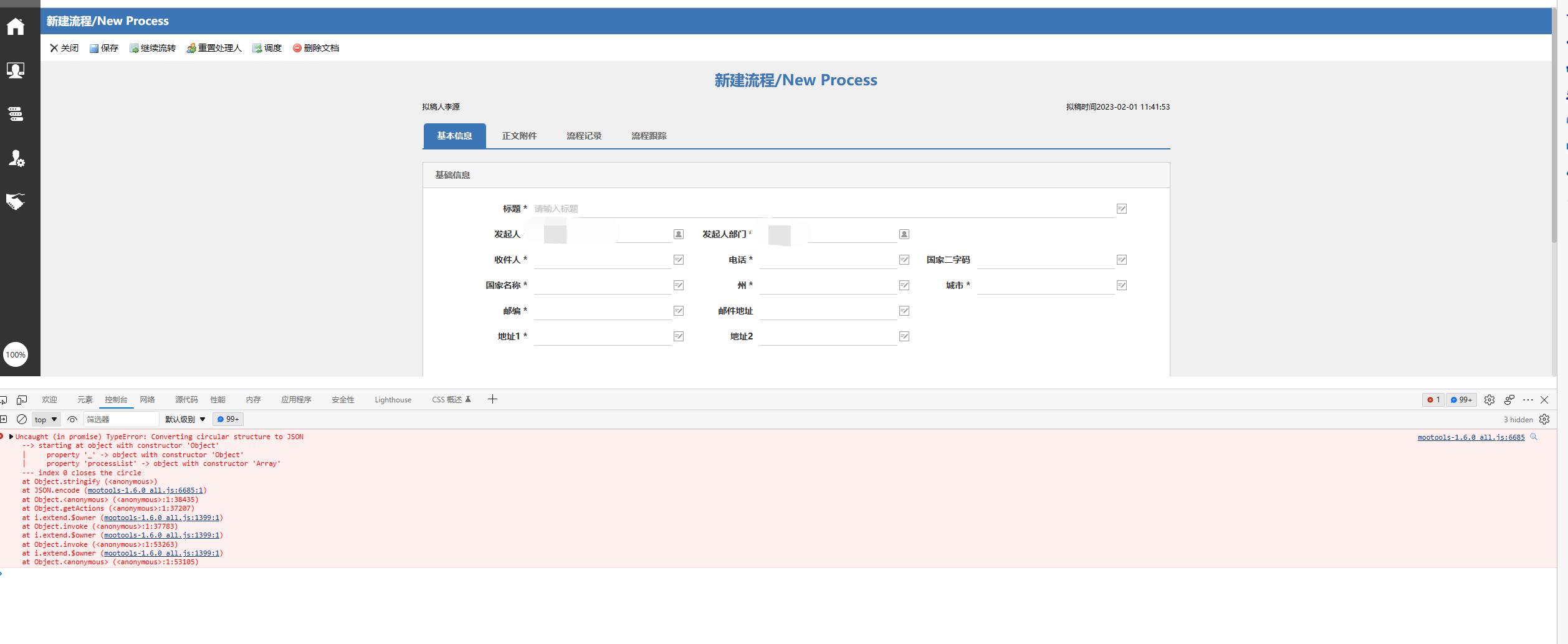Switch to the 基本信息 tab
Viewport: 1568px width, 644px height.
coord(454,136)
